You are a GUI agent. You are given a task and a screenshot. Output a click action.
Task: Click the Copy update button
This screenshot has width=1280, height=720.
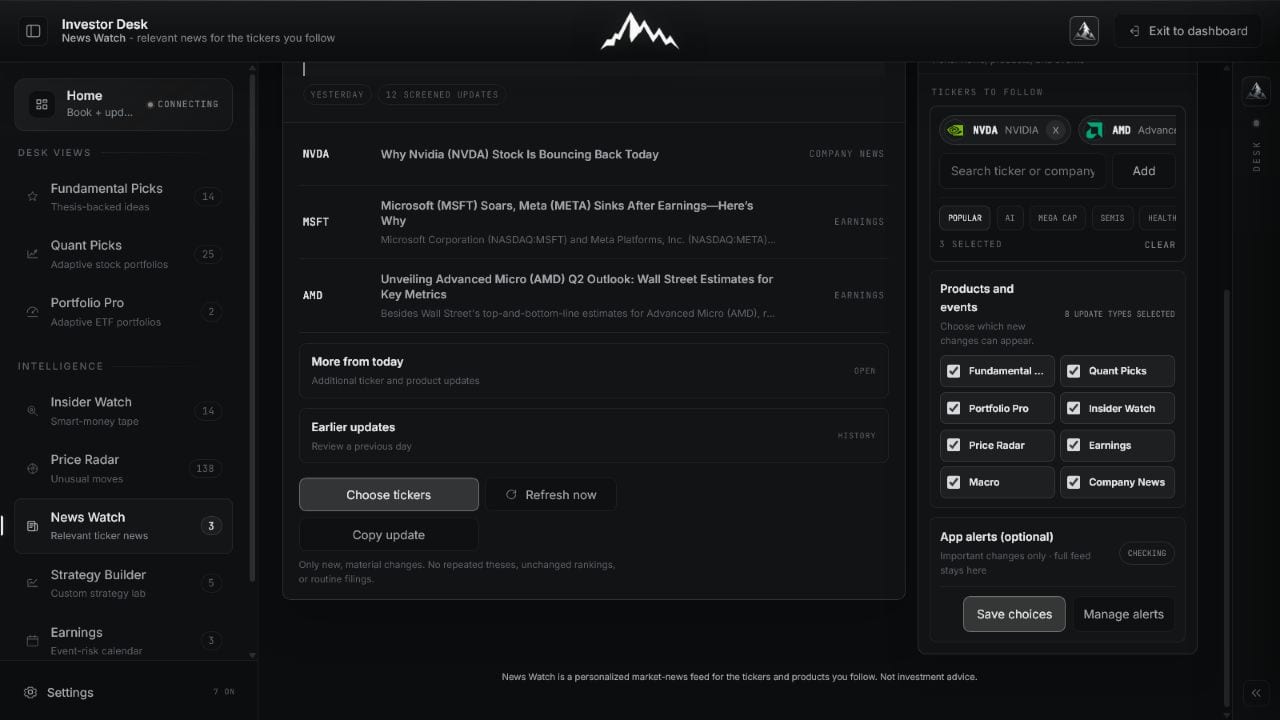click(x=389, y=534)
